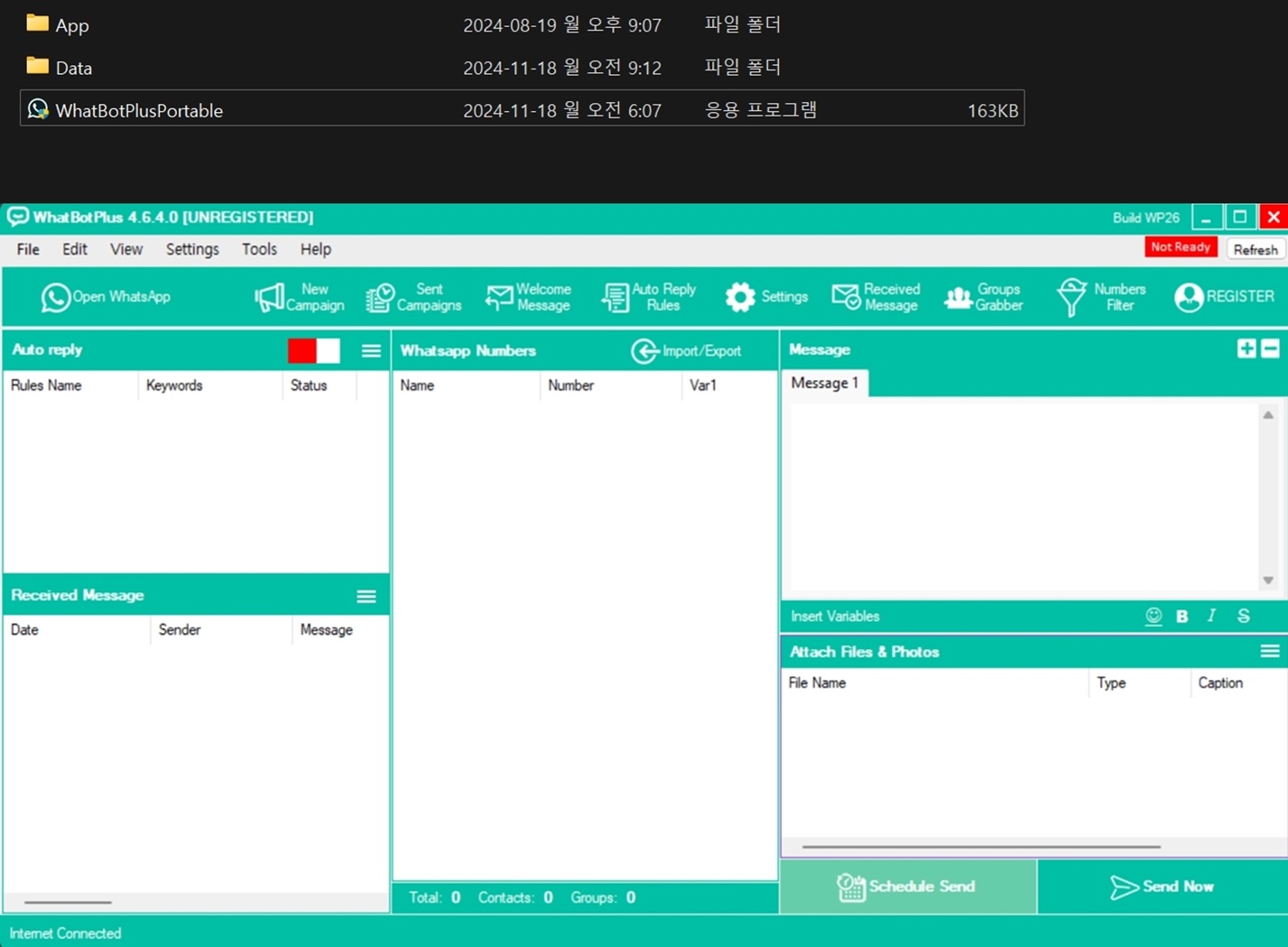Open the Settings menu in menu bar

click(x=192, y=249)
